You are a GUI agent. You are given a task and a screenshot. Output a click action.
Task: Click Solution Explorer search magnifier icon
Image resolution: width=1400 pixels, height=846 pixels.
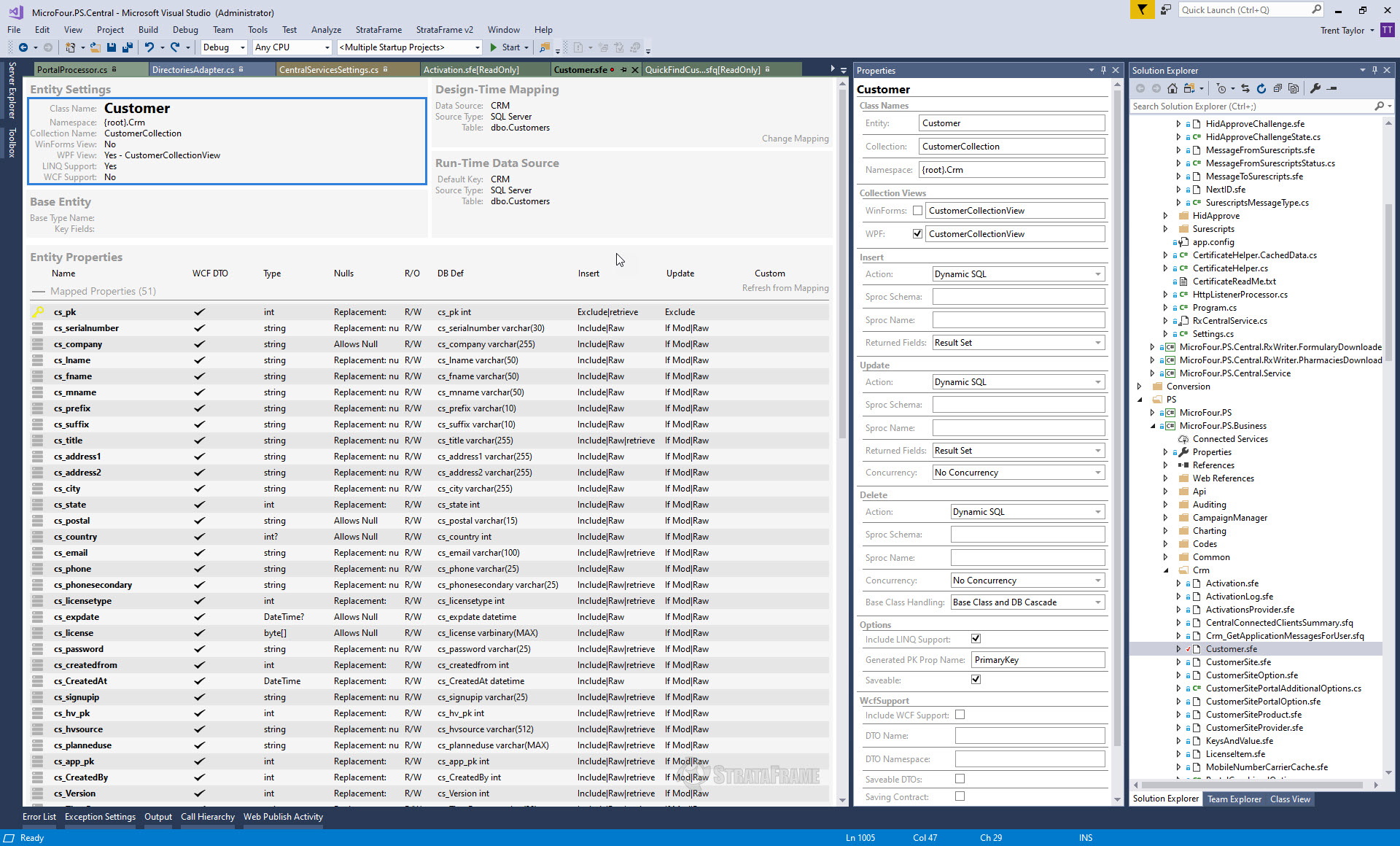1379,106
